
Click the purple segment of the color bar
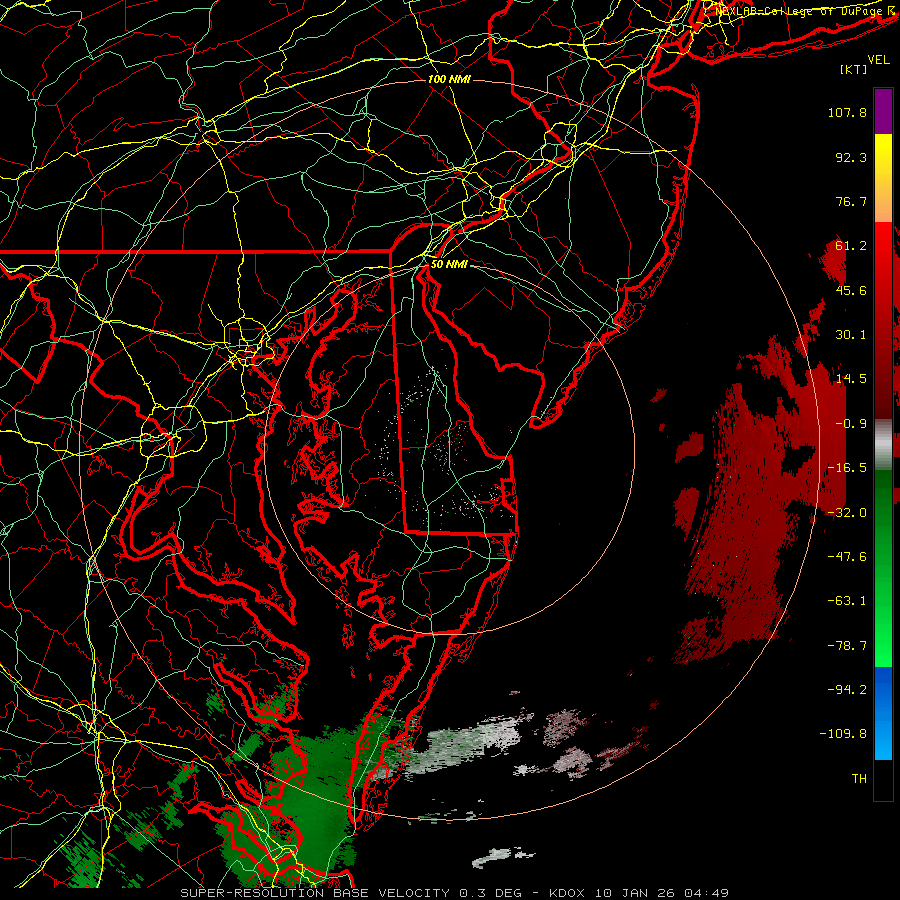[883, 111]
